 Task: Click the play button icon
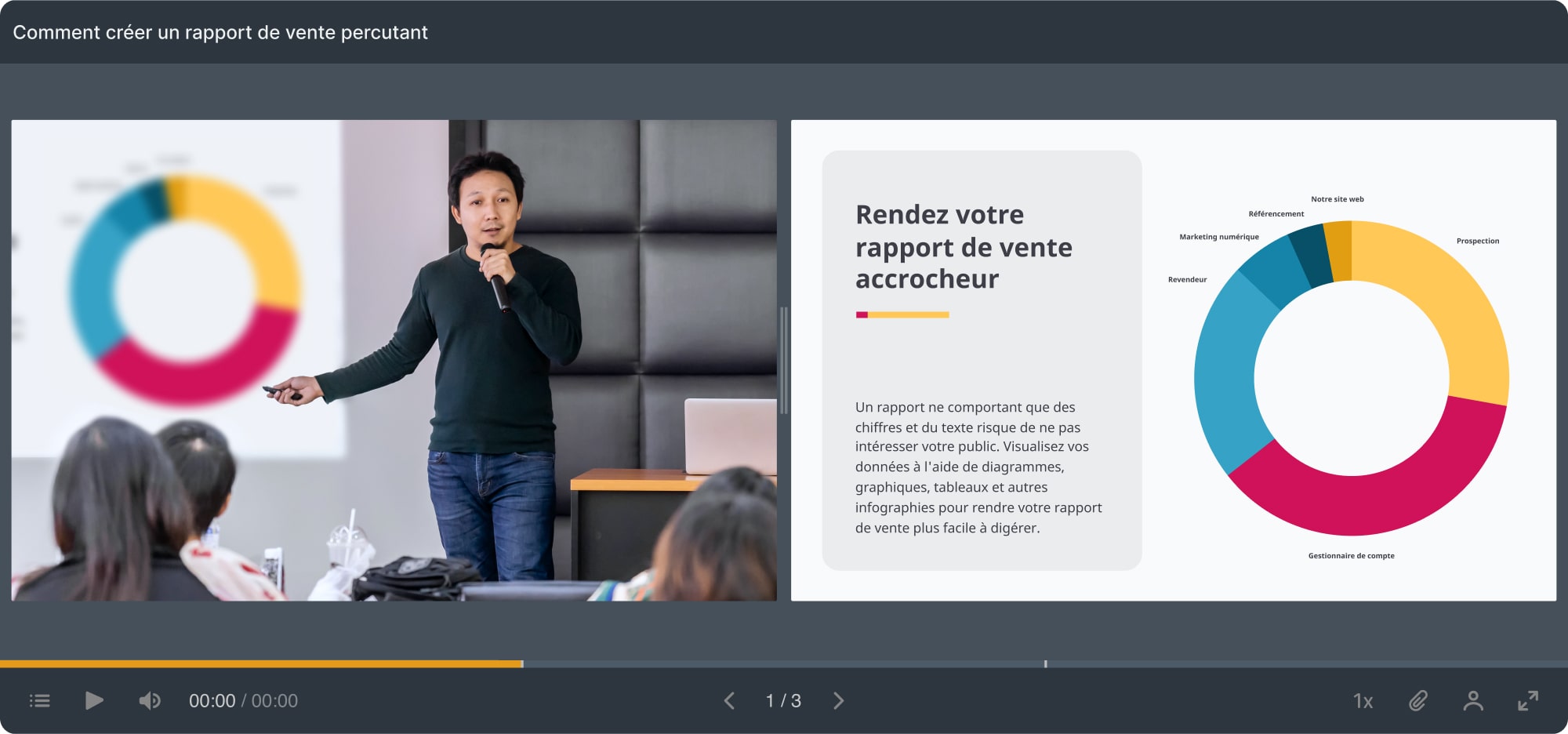coord(93,700)
